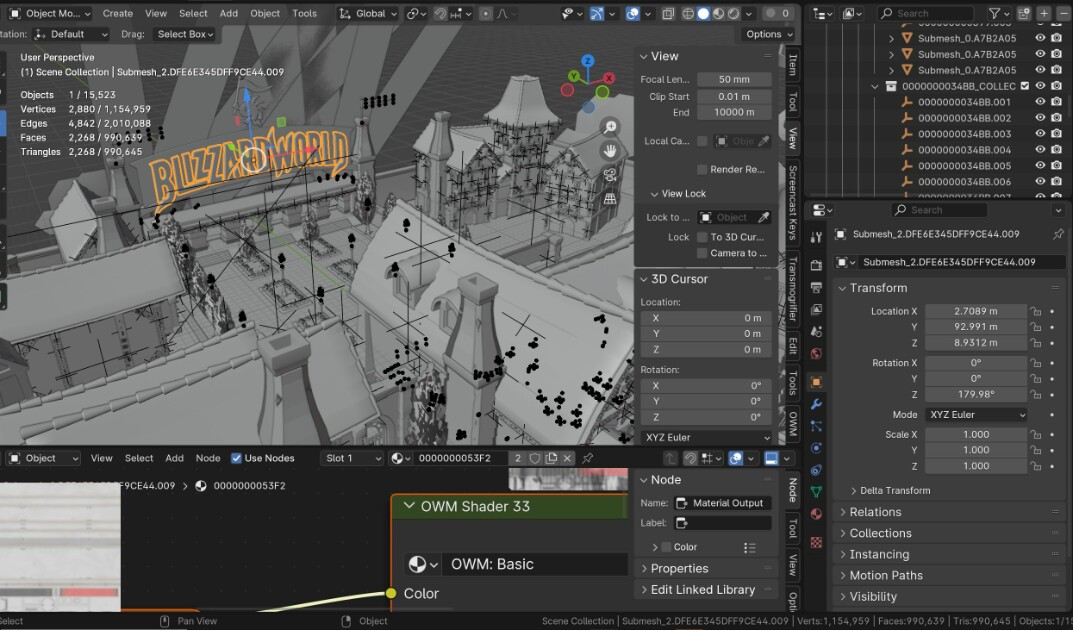Open the Render properties tab icon
The image size is (1073, 630).
(x=816, y=265)
